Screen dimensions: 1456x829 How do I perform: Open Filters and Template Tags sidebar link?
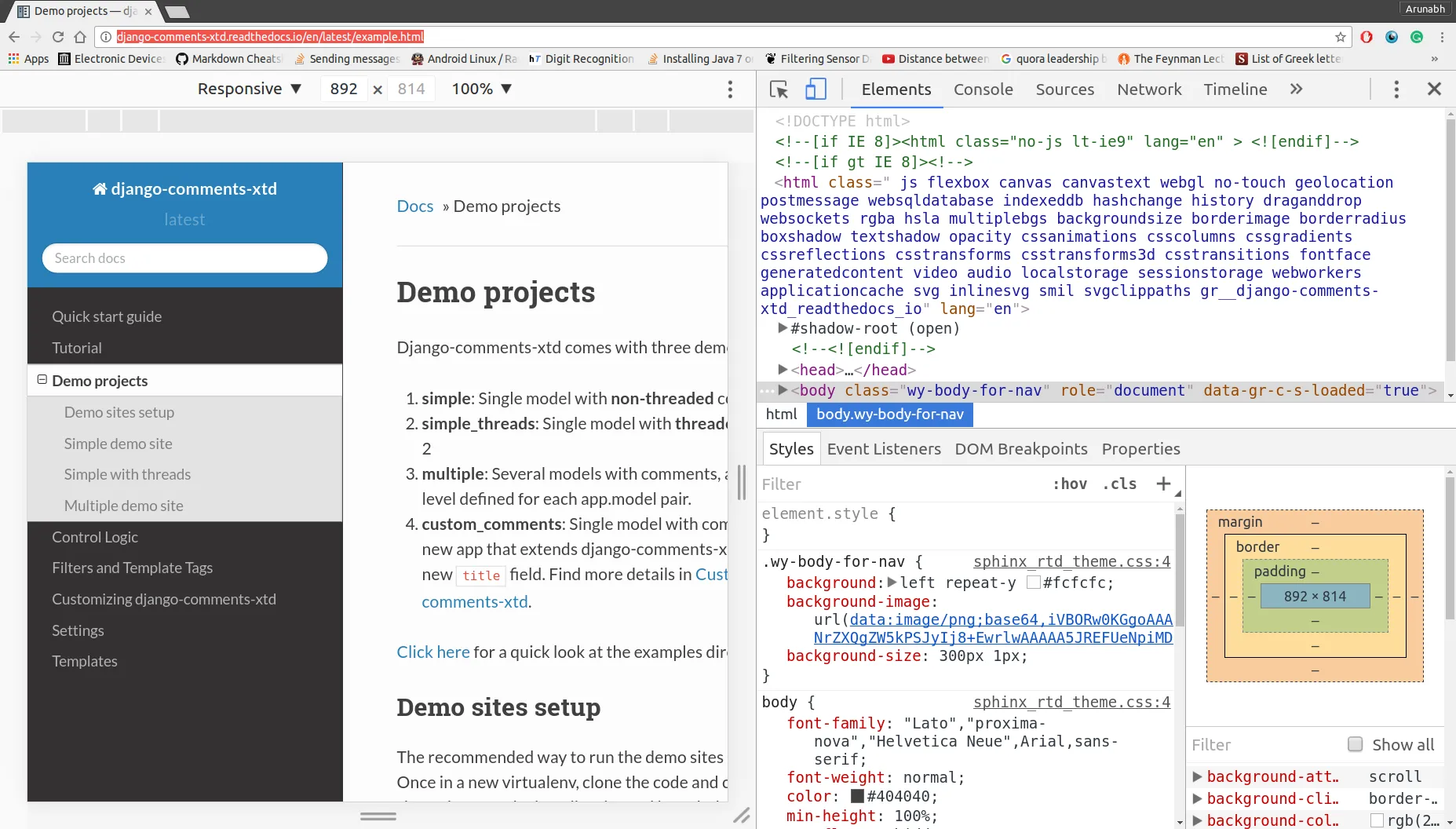[133, 568]
